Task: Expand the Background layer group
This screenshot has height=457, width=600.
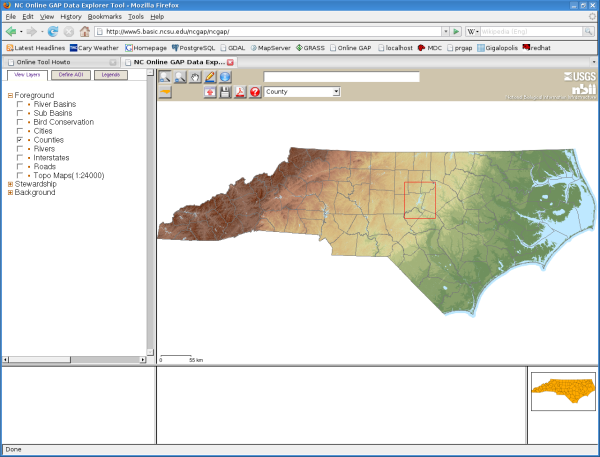Action: (10, 193)
